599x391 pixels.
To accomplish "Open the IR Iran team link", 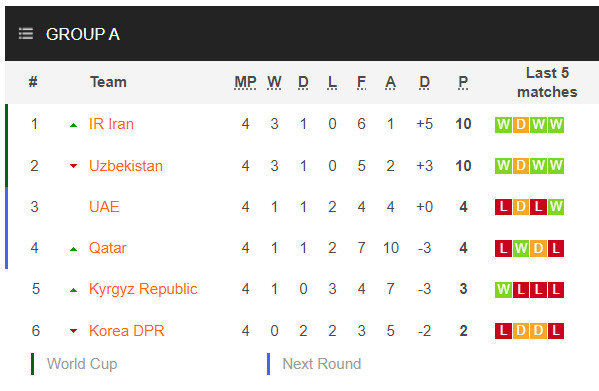I will point(111,124).
